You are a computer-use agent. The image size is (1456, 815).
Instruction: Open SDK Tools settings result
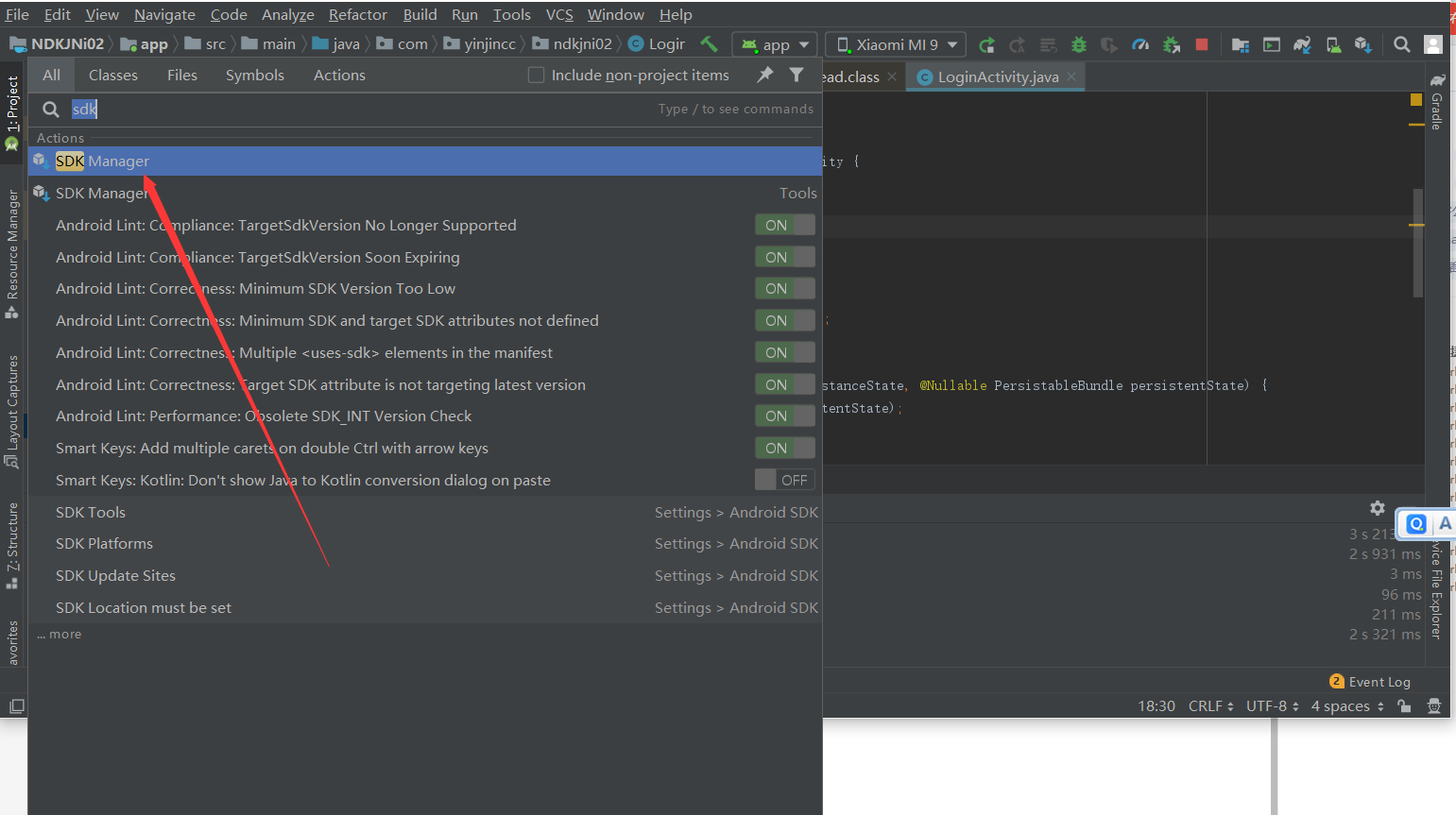pyautogui.click(x=425, y=512)
